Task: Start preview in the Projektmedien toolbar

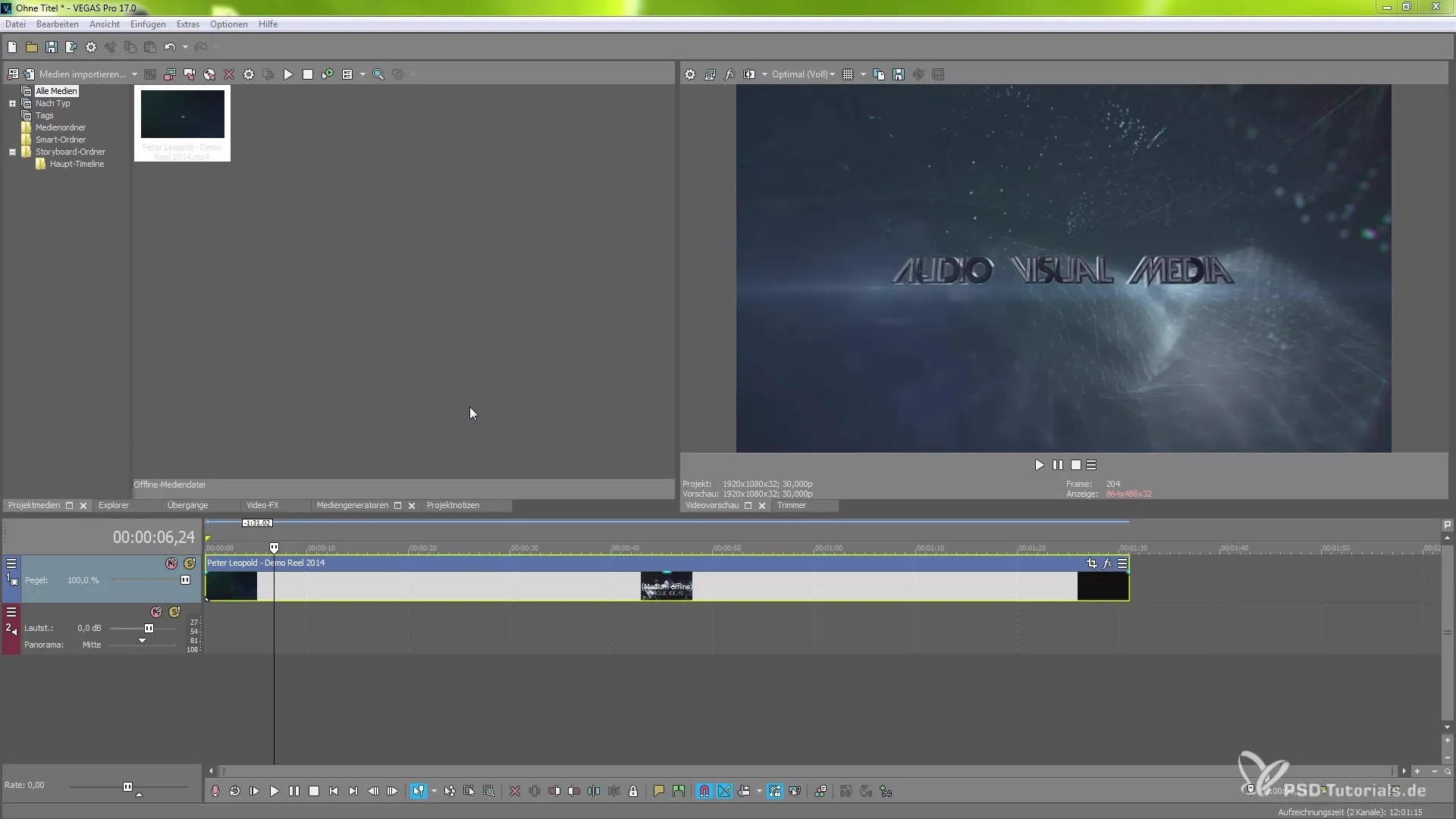Action: 288,74
